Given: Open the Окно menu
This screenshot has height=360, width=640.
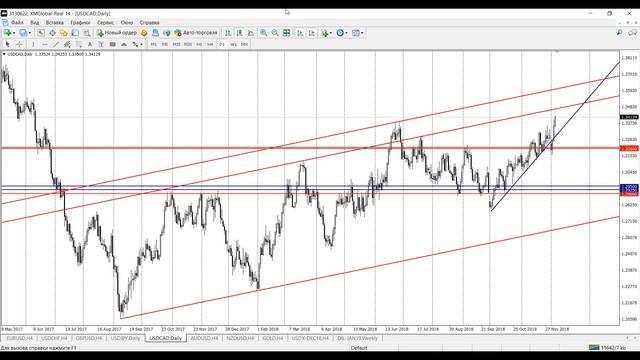Looking at the screenshot, I should (127, 22).
